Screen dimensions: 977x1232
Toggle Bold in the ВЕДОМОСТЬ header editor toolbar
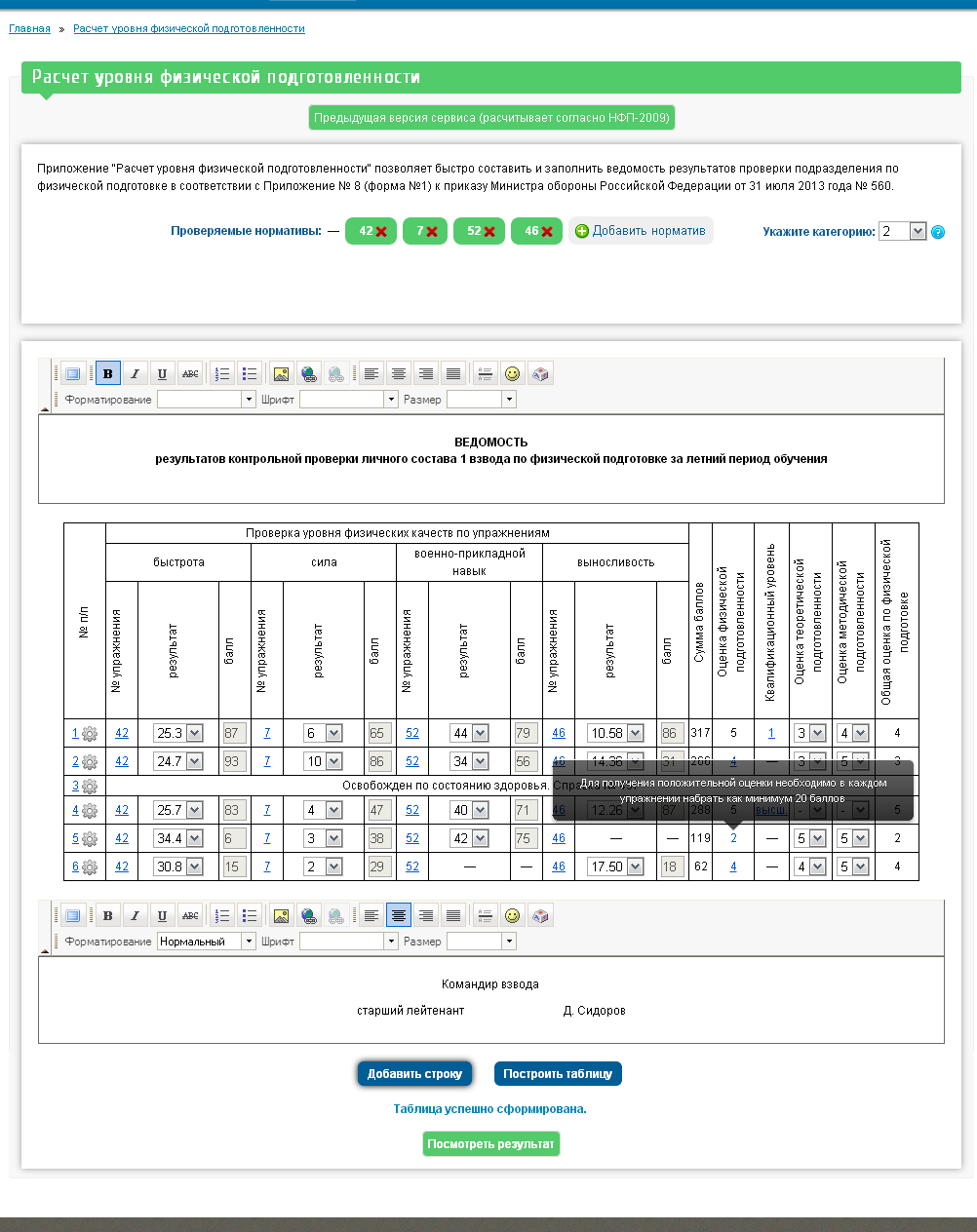click(108, 373)
